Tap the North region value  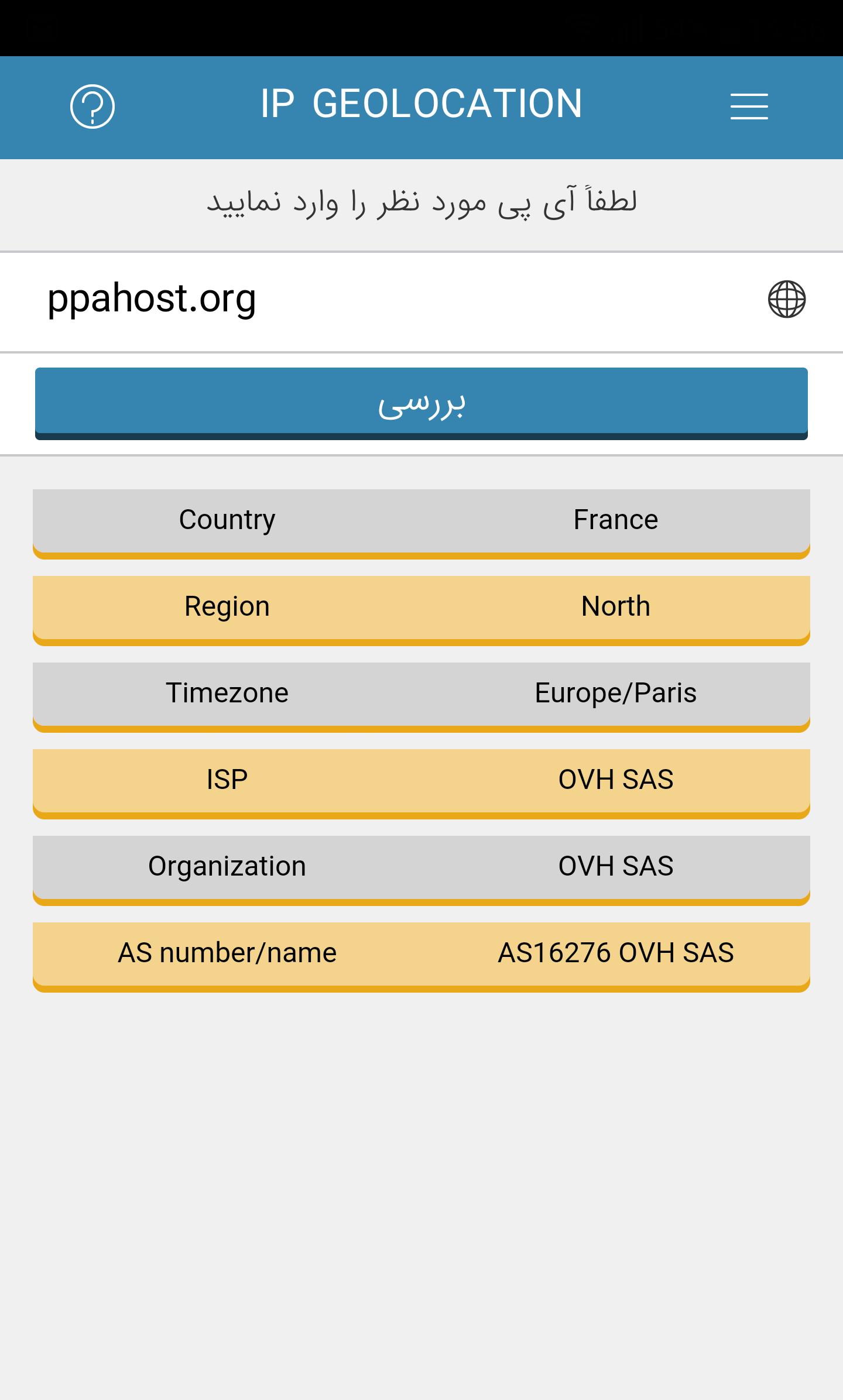pos(616,606)
